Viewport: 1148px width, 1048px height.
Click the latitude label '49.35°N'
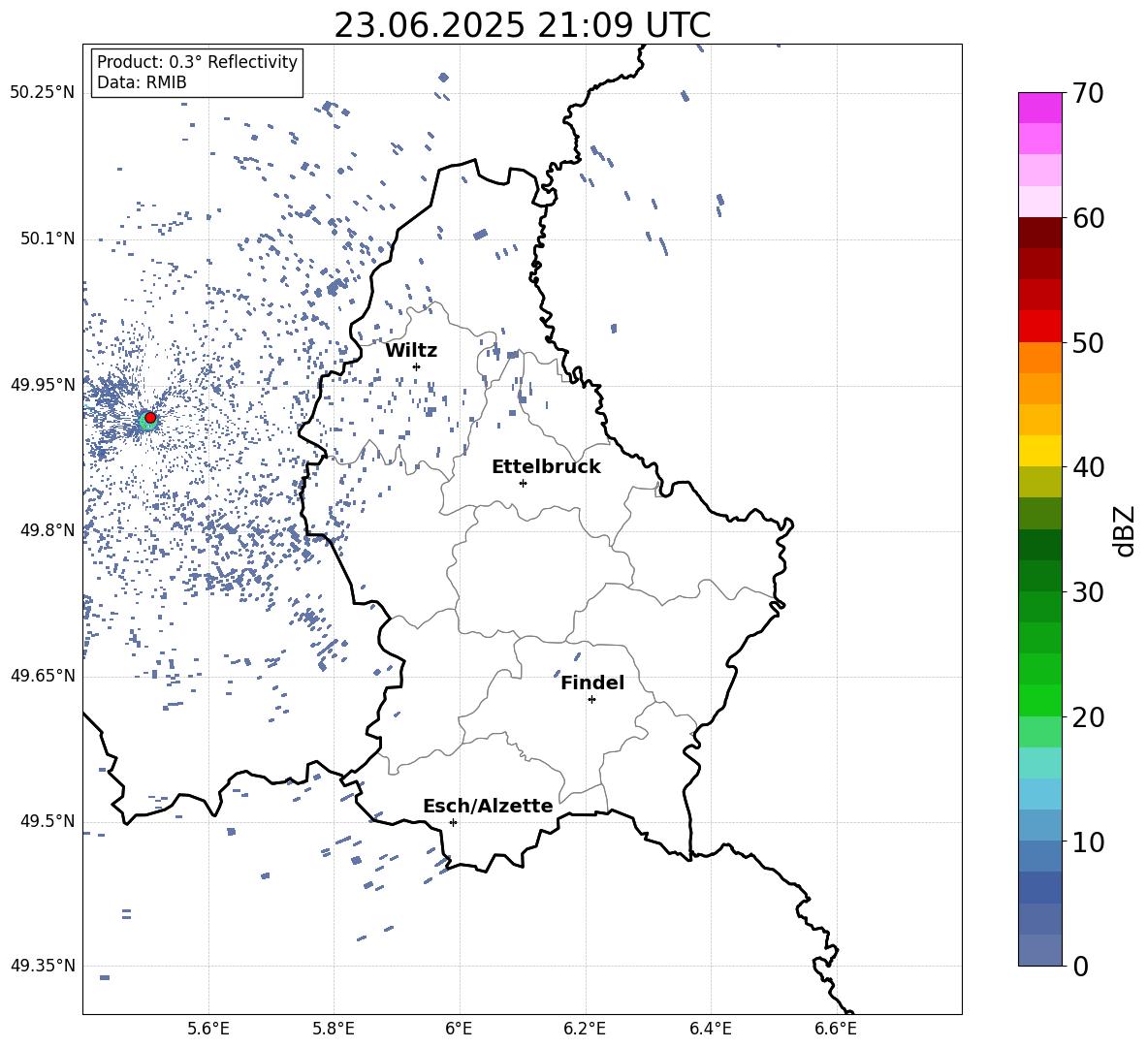[43, 966]
